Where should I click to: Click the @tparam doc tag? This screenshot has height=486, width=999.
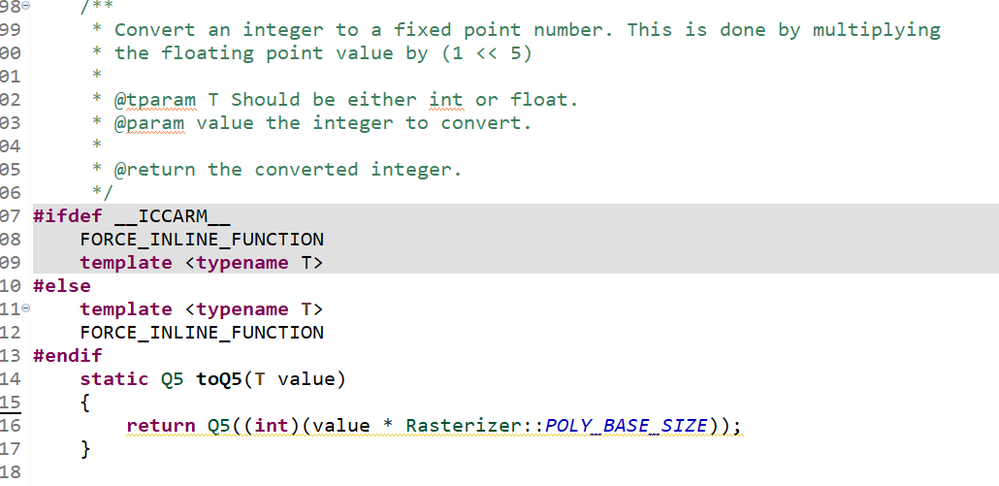tap(155, 100)
